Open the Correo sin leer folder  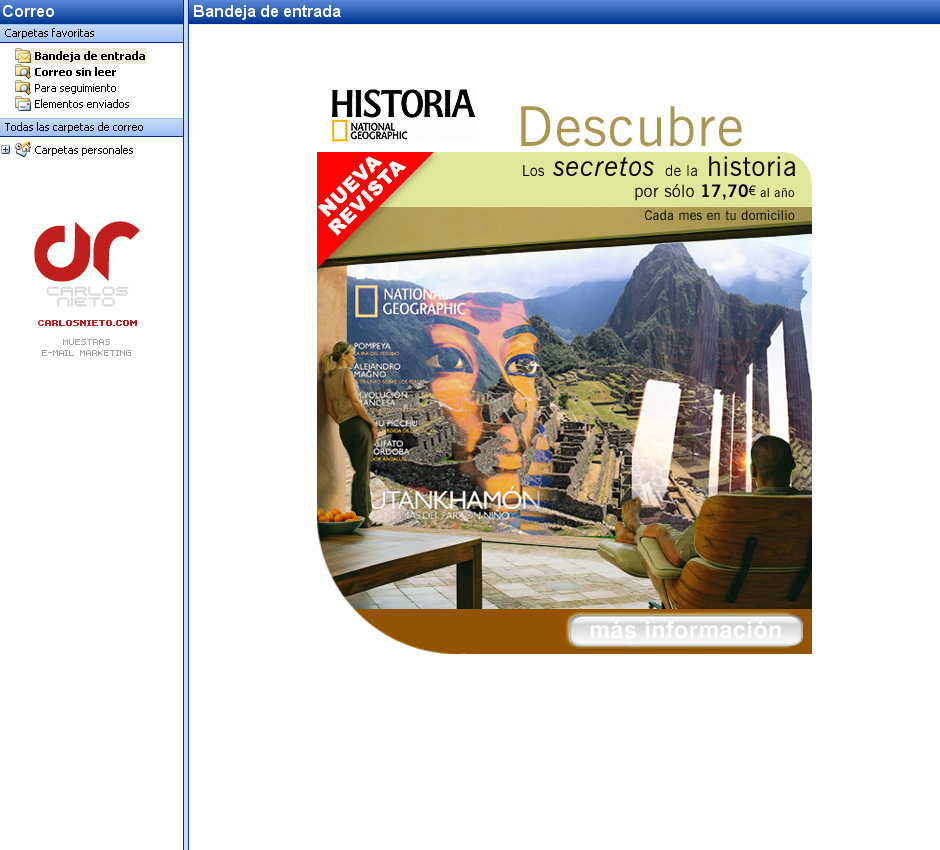point(75,72)
